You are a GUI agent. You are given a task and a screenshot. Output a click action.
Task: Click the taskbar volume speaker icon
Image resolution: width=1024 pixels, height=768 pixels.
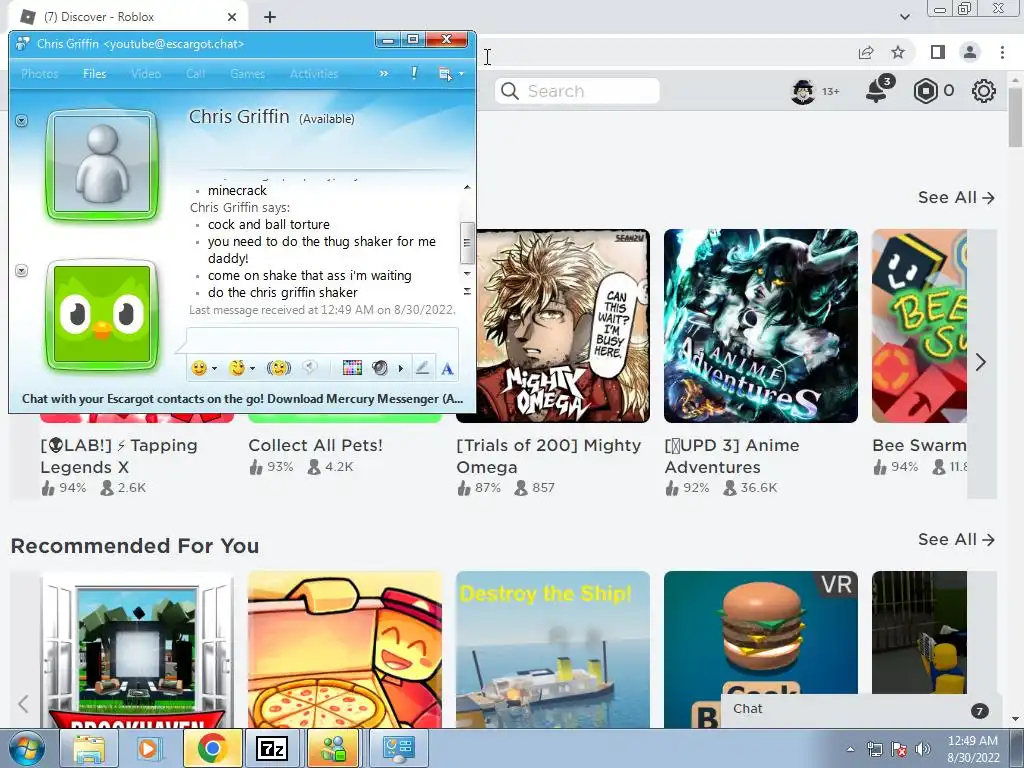pyautogui.click(x=923, y=749)
